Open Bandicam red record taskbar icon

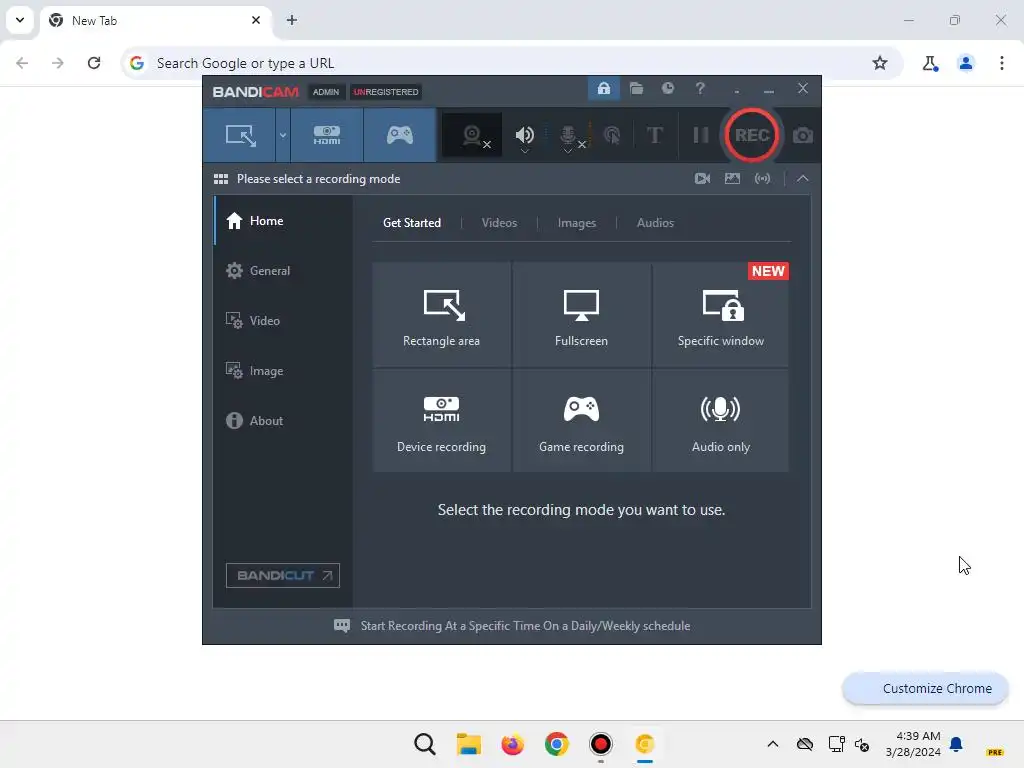pos(600,744)
